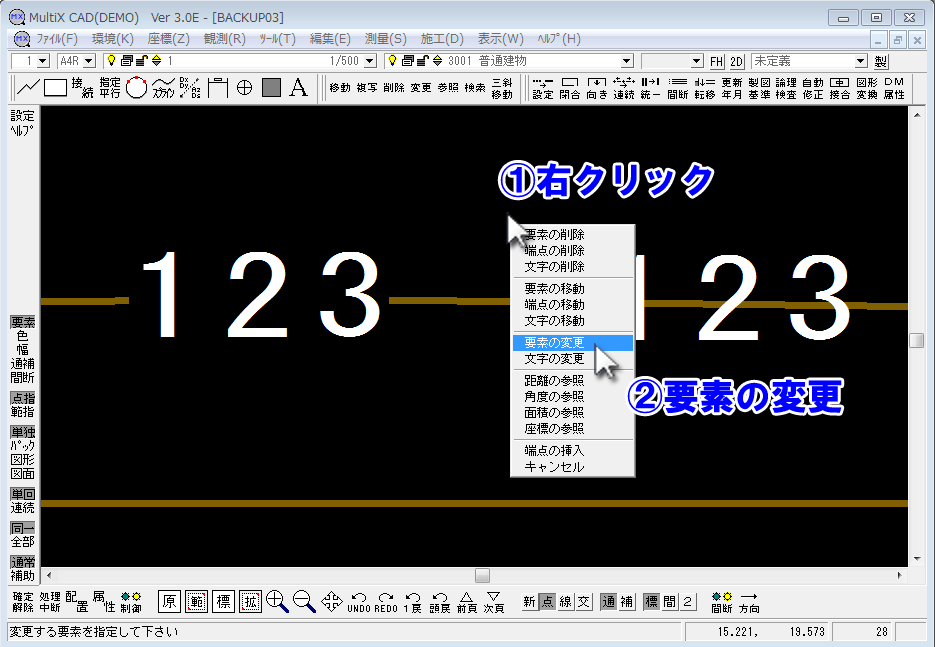Enable 連続 selection mode in left sidebar

pyautogui.click(x=21, y=507)
